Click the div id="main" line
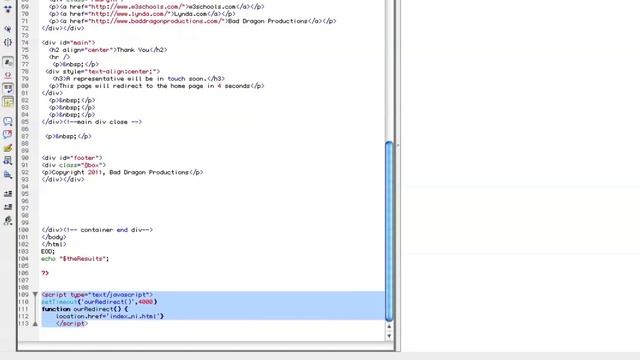 point(68,42)
